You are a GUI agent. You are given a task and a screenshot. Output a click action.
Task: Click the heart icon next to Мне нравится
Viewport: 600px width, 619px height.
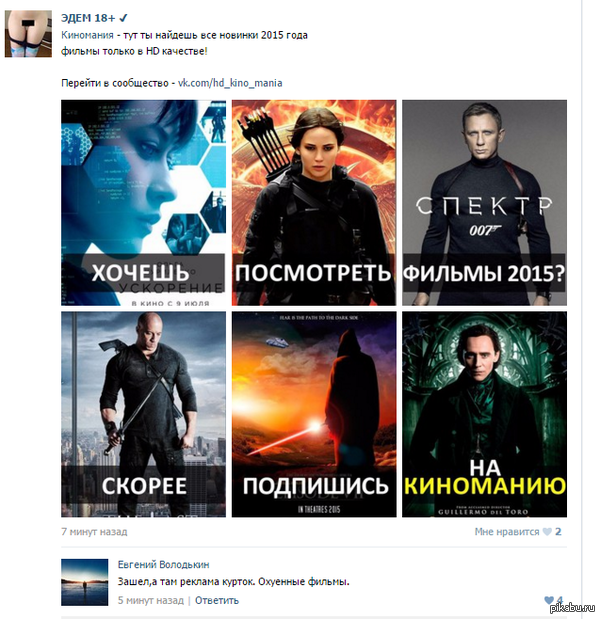tap(547, 532)
